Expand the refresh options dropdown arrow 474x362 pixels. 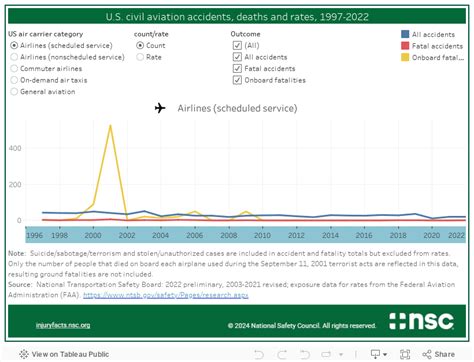(x=341, y=354)
